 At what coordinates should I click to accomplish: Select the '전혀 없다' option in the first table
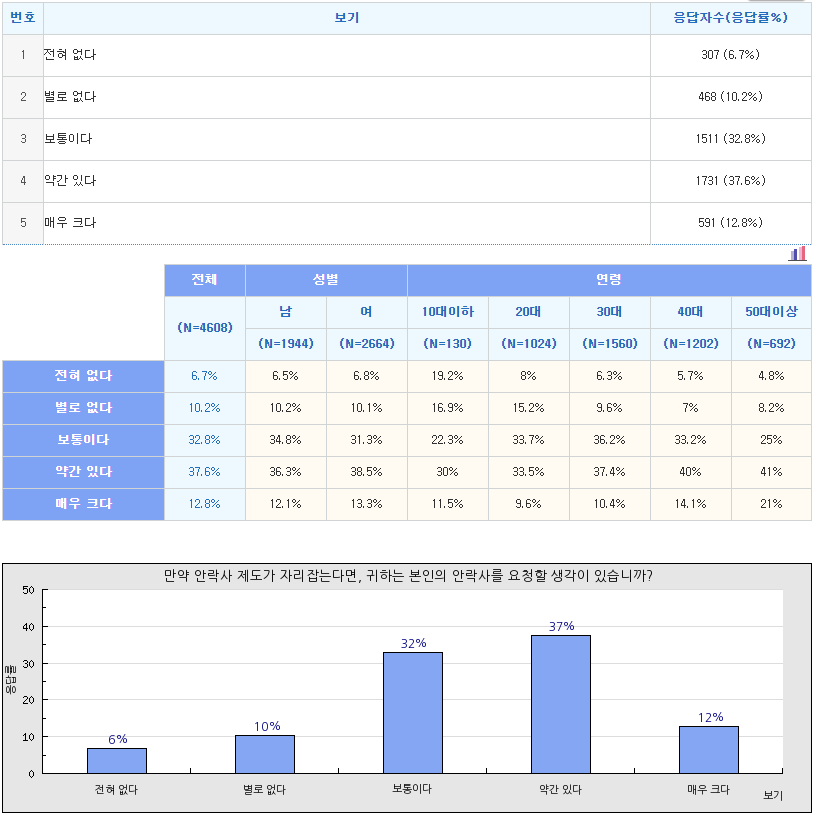point(70,55)
